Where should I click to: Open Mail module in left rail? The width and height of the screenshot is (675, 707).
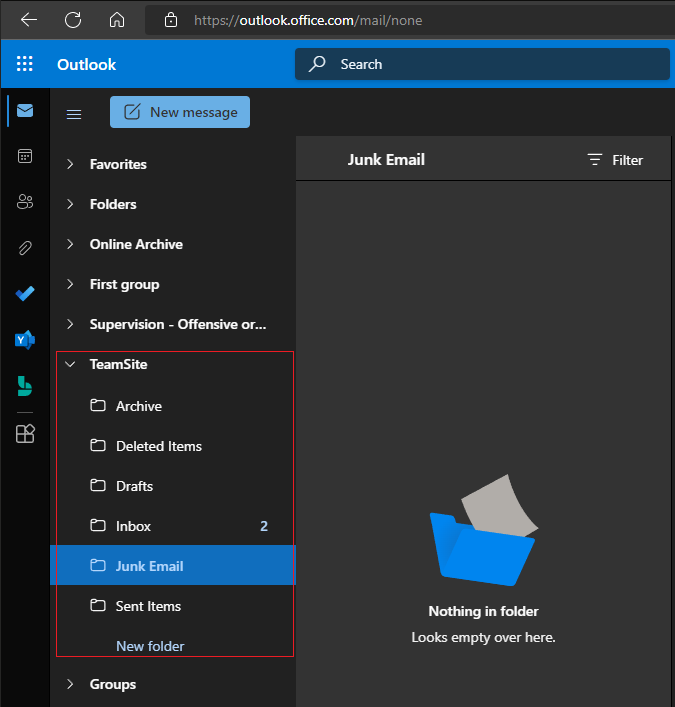click(x=25, y=110)
